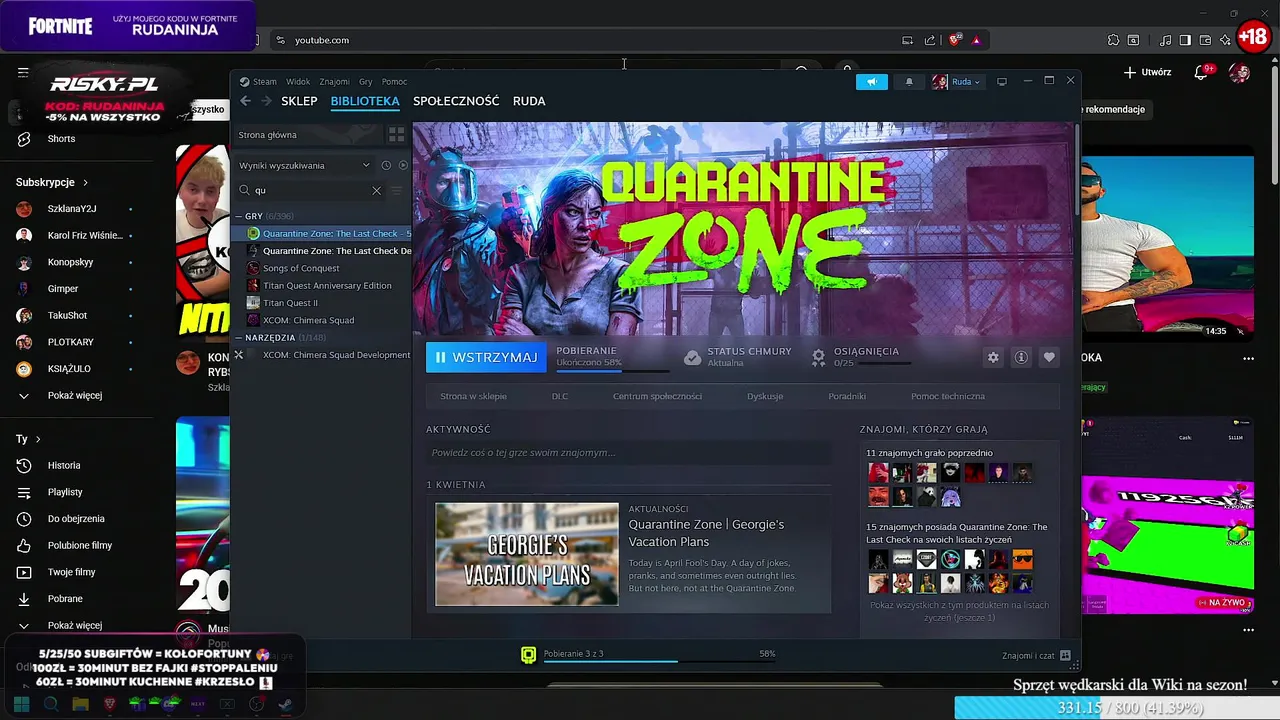Select XCOM: Chimera Squad game entry
Viewport: 1280px width, 720px height.
point(322,320)
